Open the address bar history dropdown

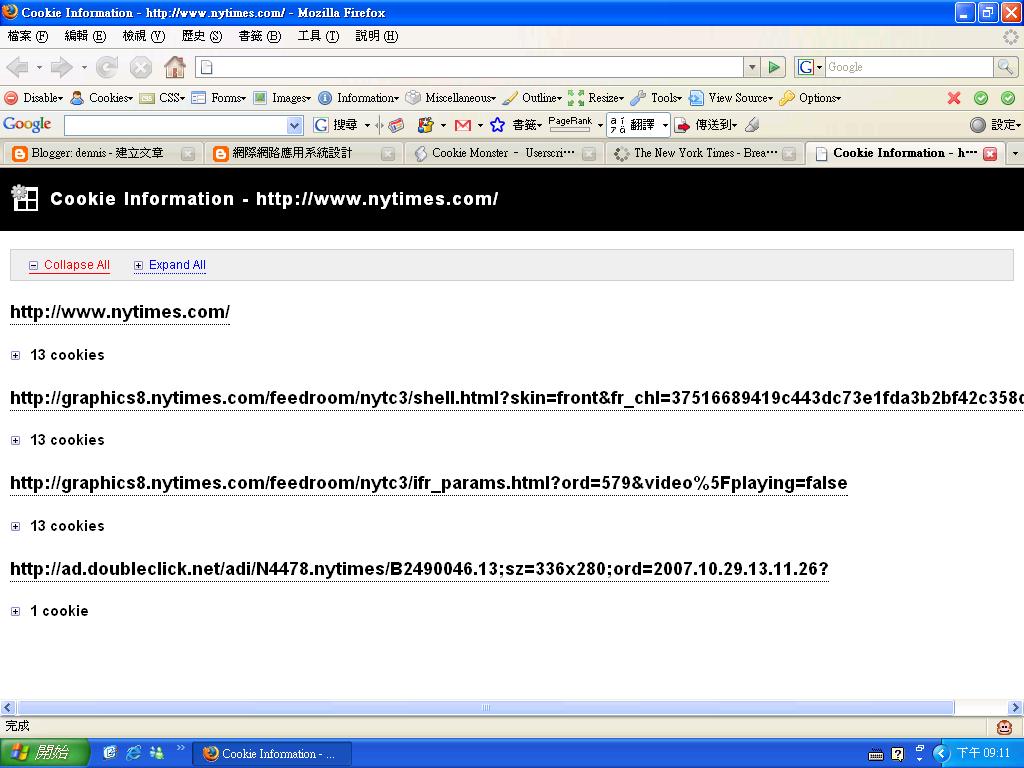(x=752, y=67)
